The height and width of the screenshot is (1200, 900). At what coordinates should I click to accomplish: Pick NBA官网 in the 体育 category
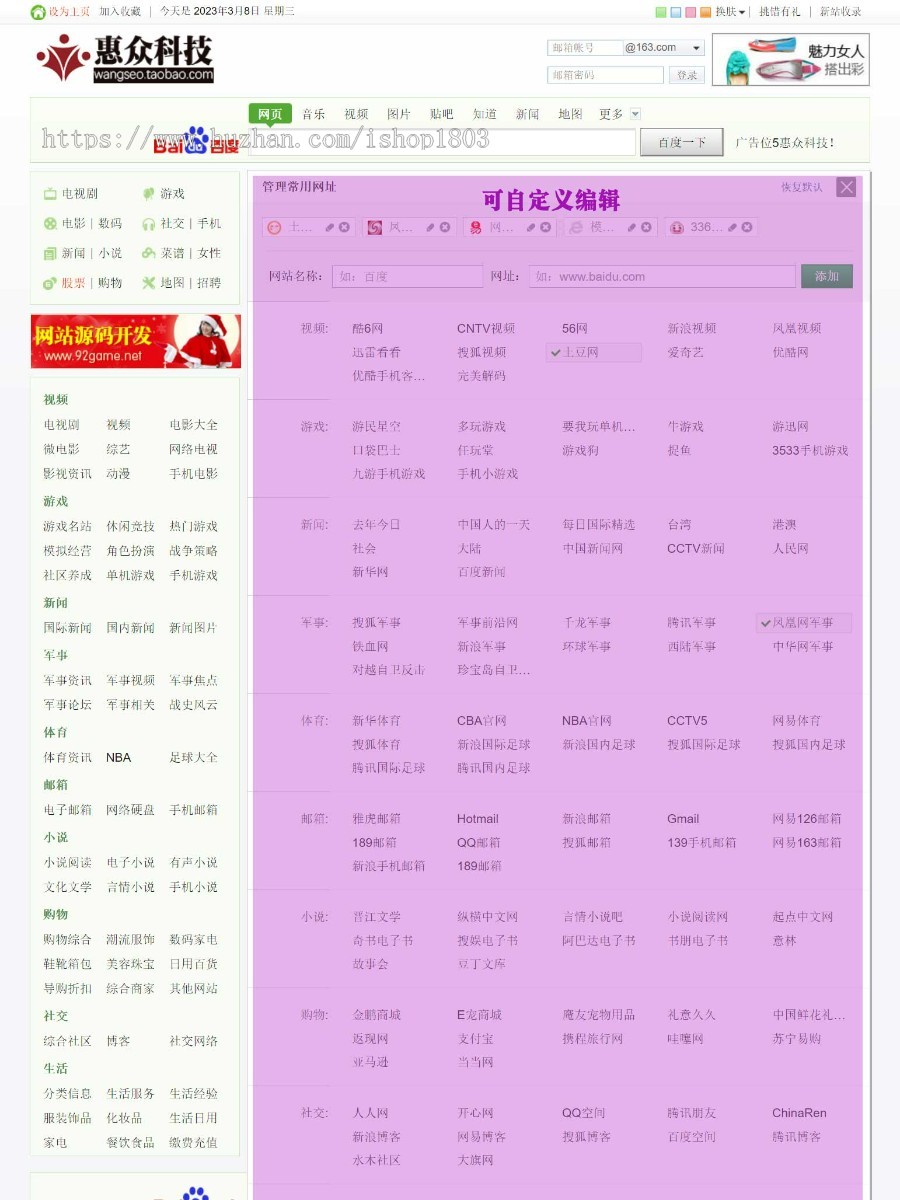587,720
